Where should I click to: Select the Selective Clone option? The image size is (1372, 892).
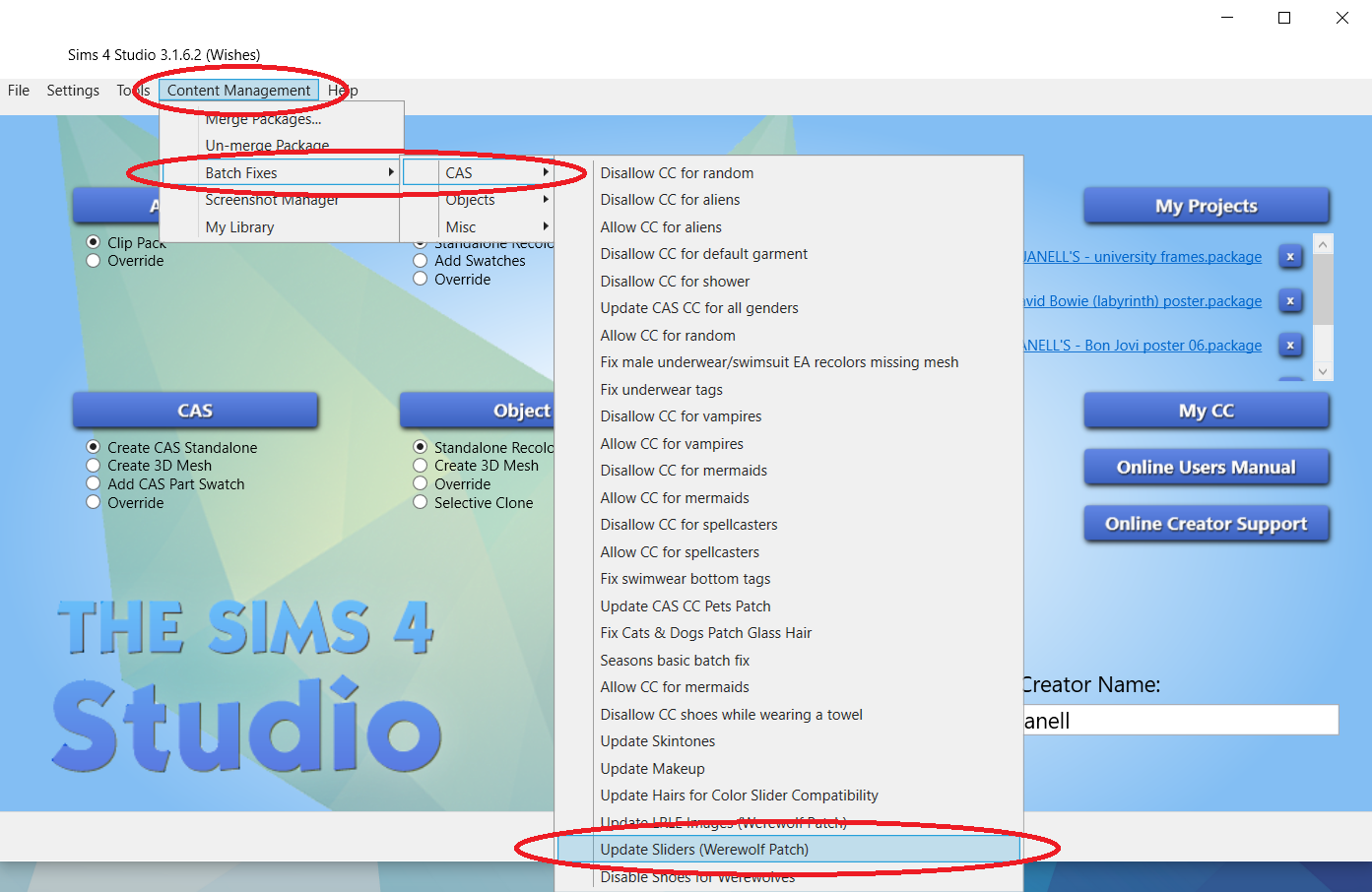tap(421, 503)
